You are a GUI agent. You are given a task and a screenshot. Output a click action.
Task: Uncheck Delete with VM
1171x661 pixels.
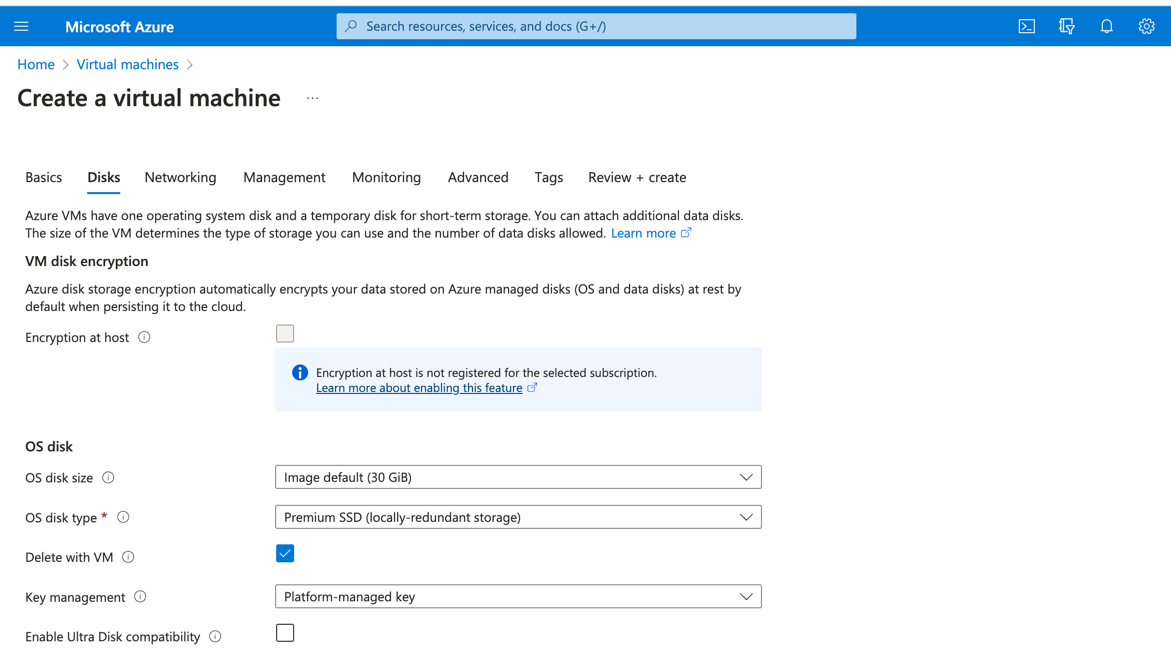click(x=285, y=553)
